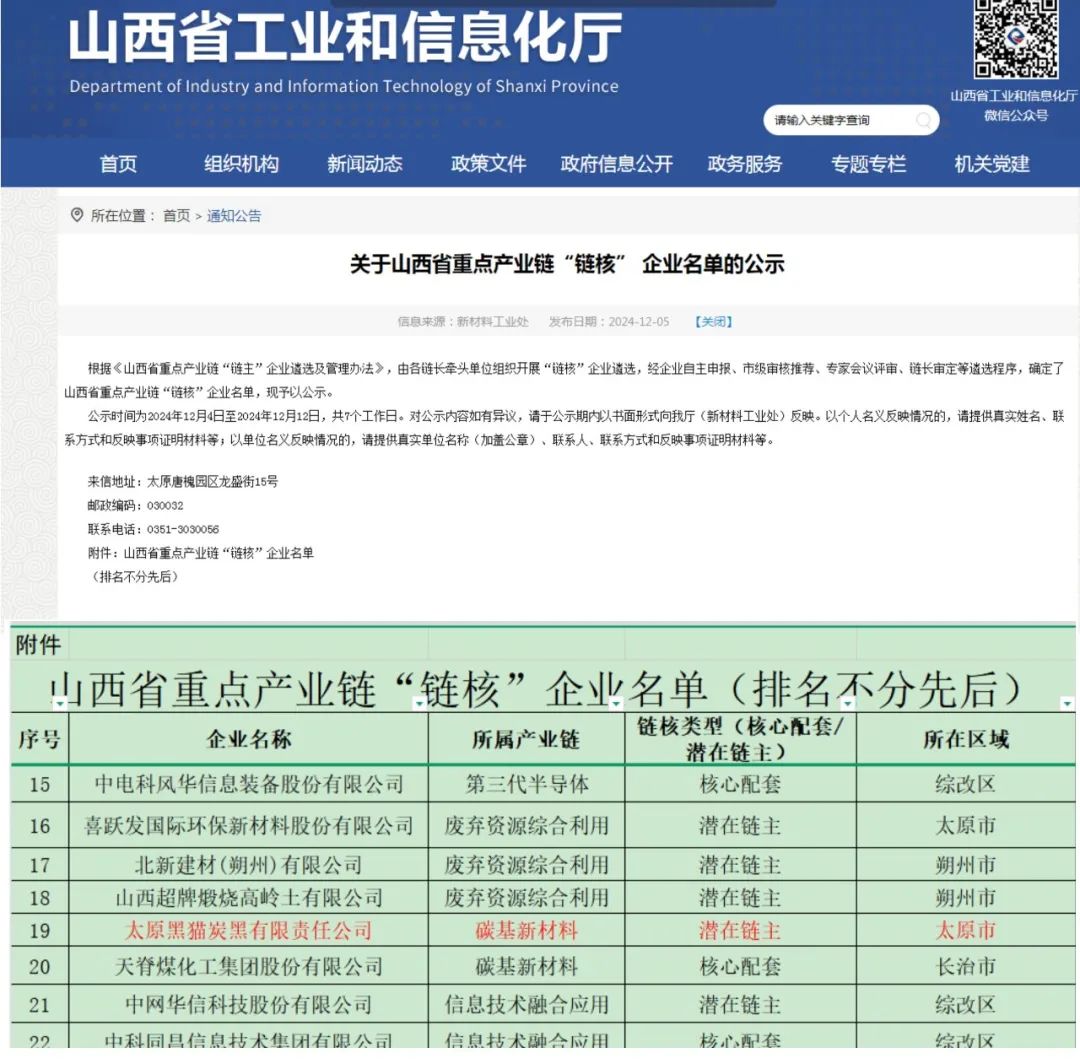This screenshot has height=1064, width=1080.
Task: Click the 通知公告 breadcrumb link
Action: click(x=233, y=215)
